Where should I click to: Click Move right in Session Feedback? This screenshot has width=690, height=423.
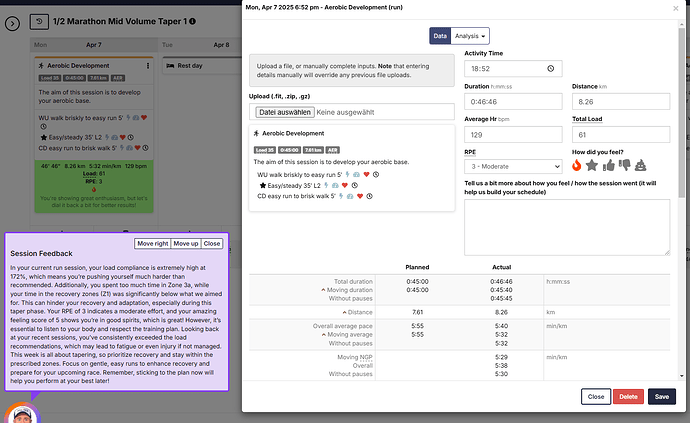tap(152, 243)
